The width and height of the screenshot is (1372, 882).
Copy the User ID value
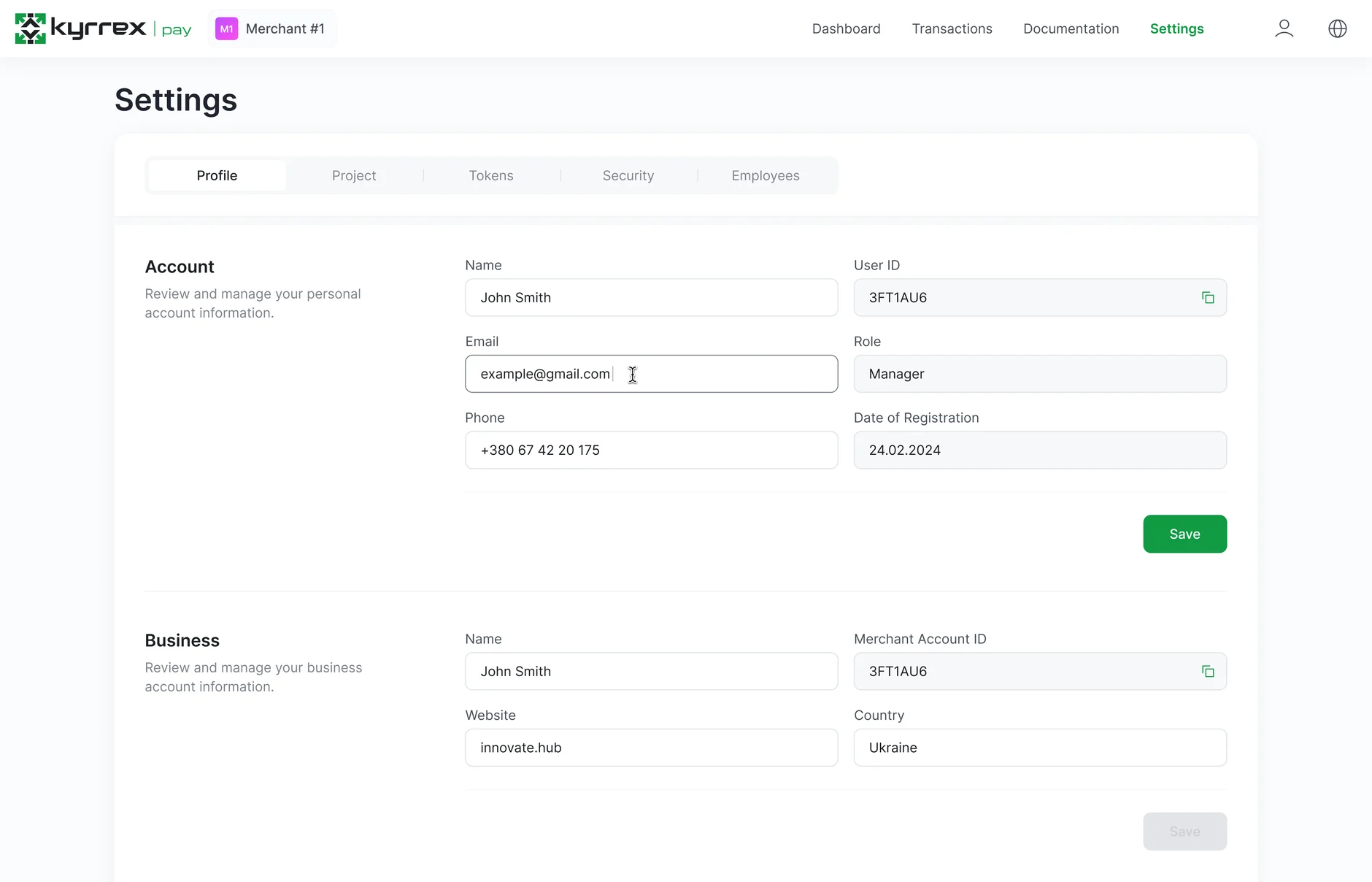pos(1208,297)
